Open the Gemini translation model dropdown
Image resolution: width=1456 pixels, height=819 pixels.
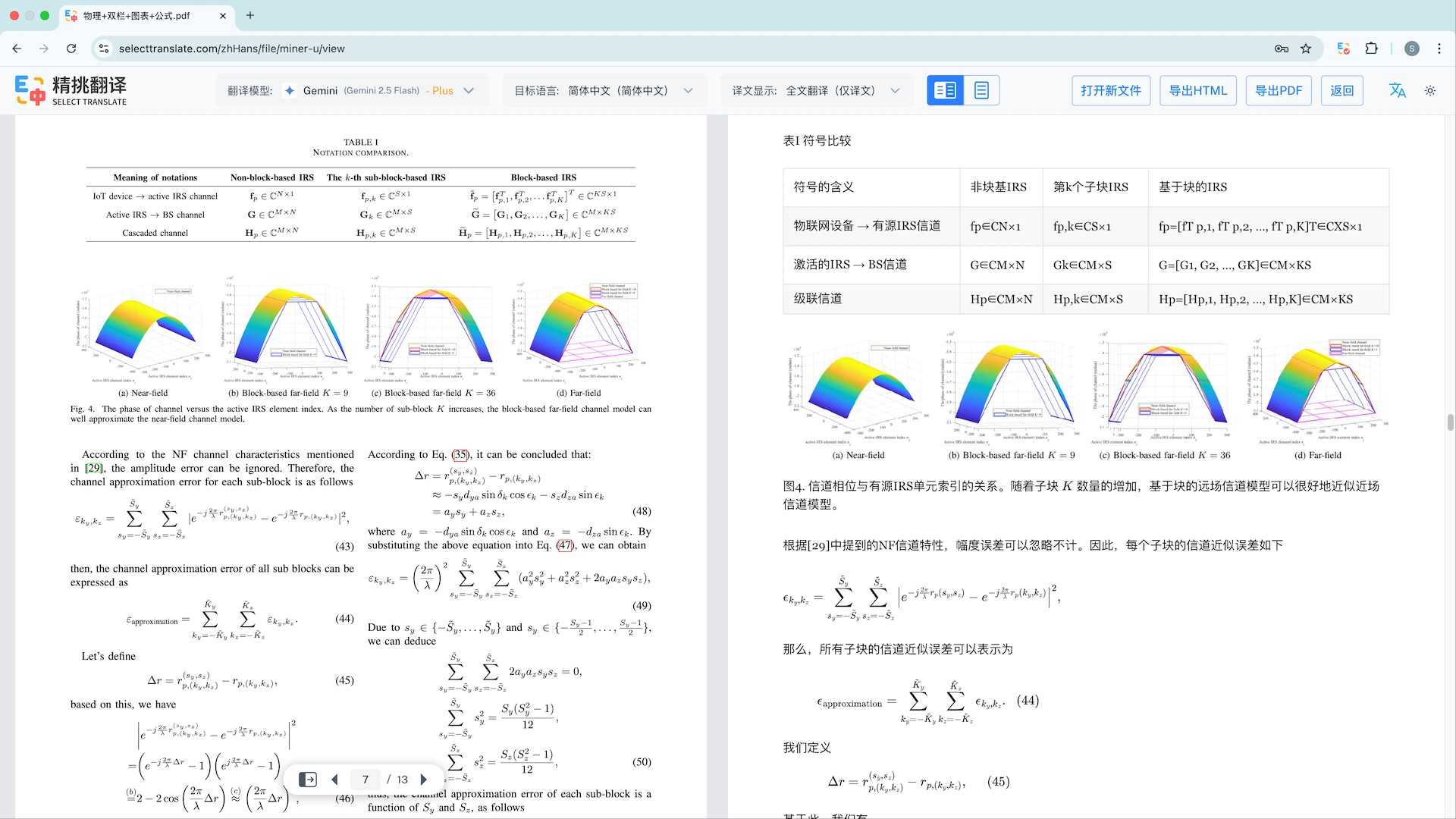352,90
